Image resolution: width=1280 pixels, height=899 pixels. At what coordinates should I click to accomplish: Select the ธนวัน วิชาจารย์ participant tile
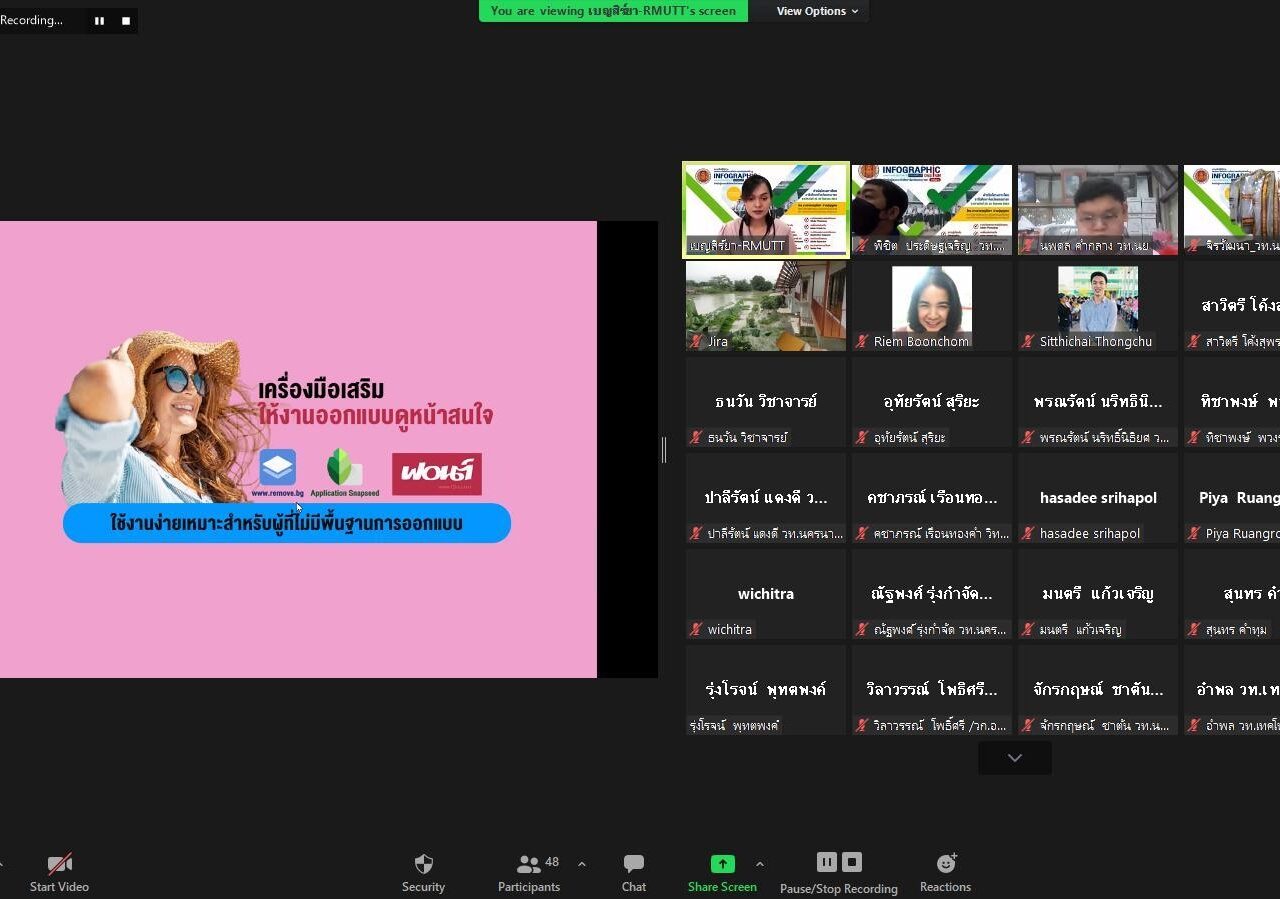coord(766,402)
